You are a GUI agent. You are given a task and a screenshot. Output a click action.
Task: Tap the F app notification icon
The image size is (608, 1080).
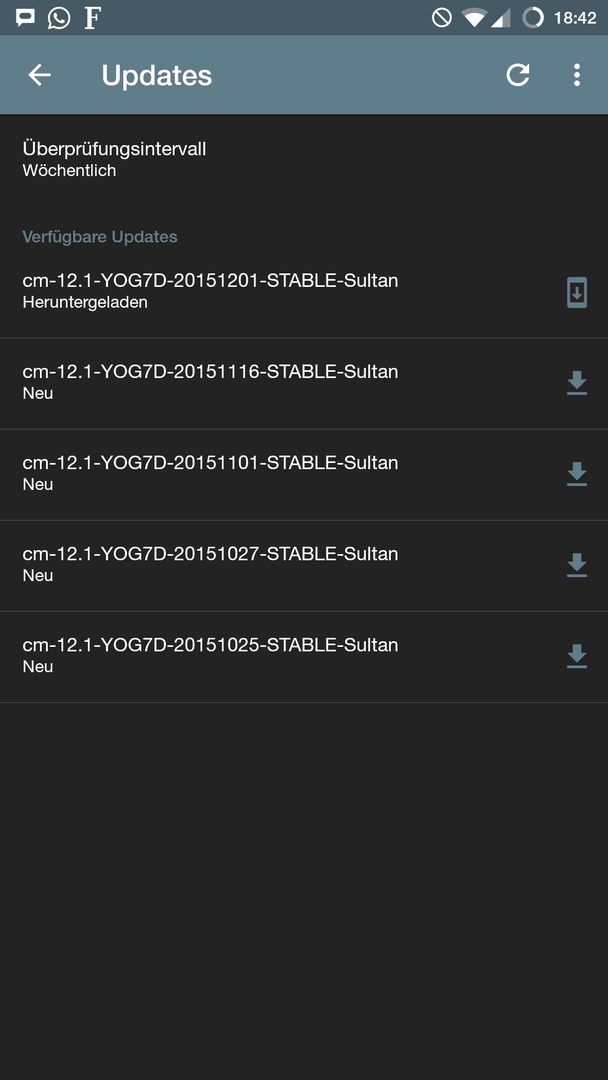(92, 18)
